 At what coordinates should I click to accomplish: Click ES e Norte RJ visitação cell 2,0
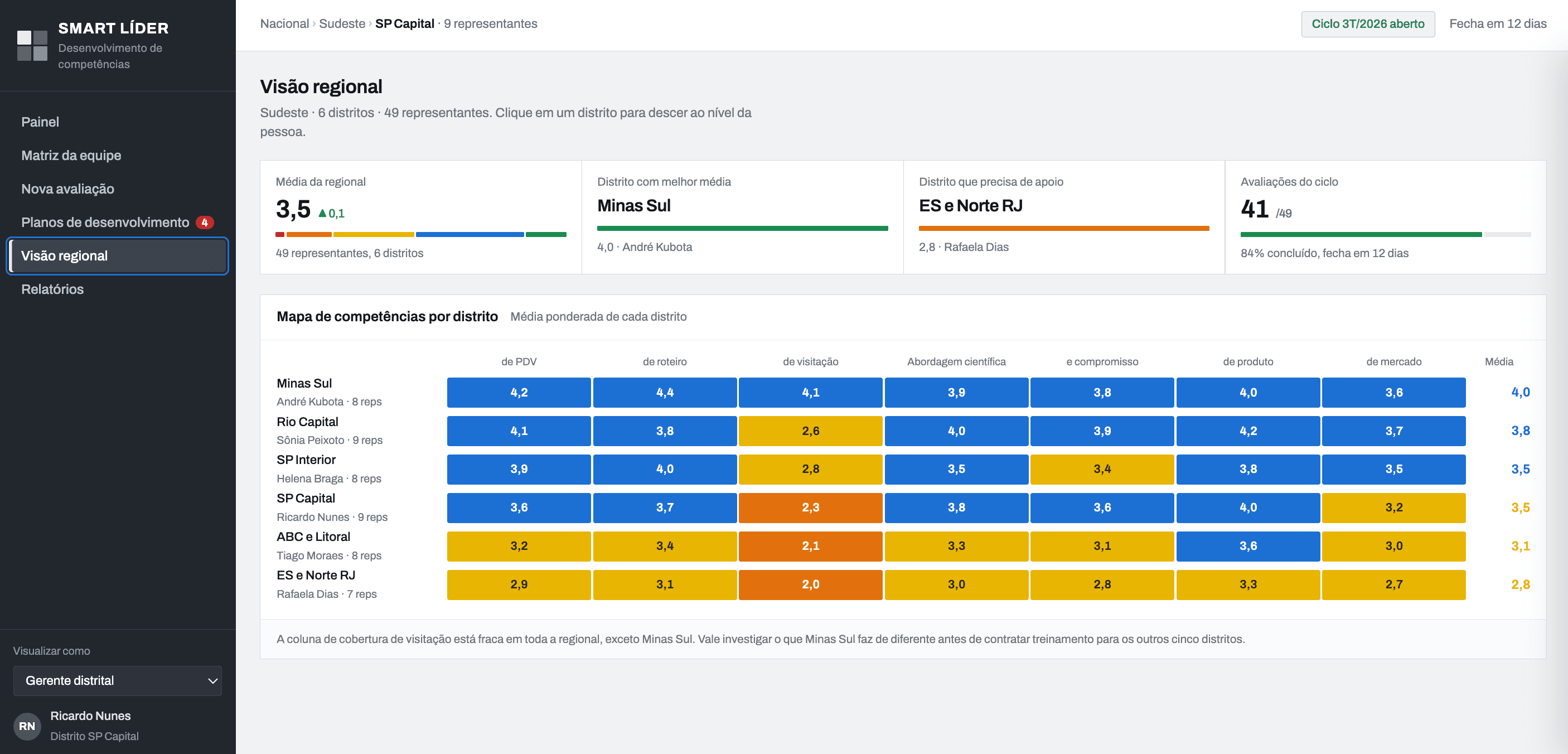tap(810, 584)
